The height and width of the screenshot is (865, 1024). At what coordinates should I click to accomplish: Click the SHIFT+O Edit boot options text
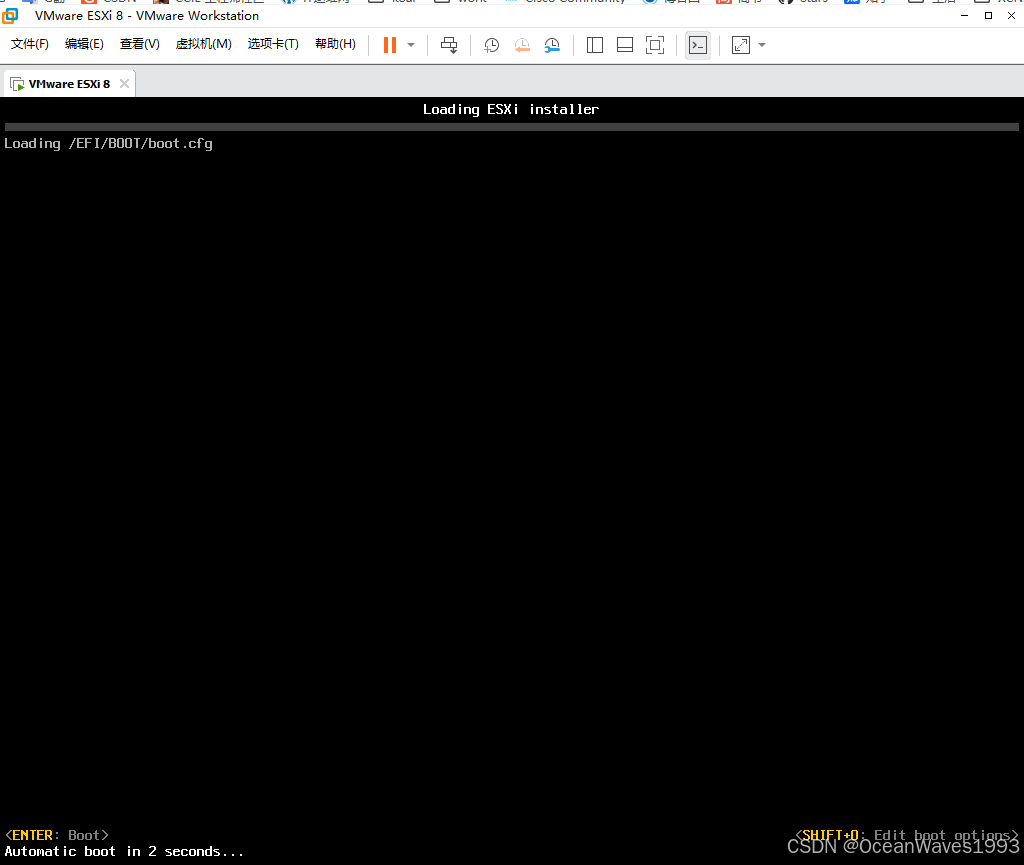pos(906,835)
